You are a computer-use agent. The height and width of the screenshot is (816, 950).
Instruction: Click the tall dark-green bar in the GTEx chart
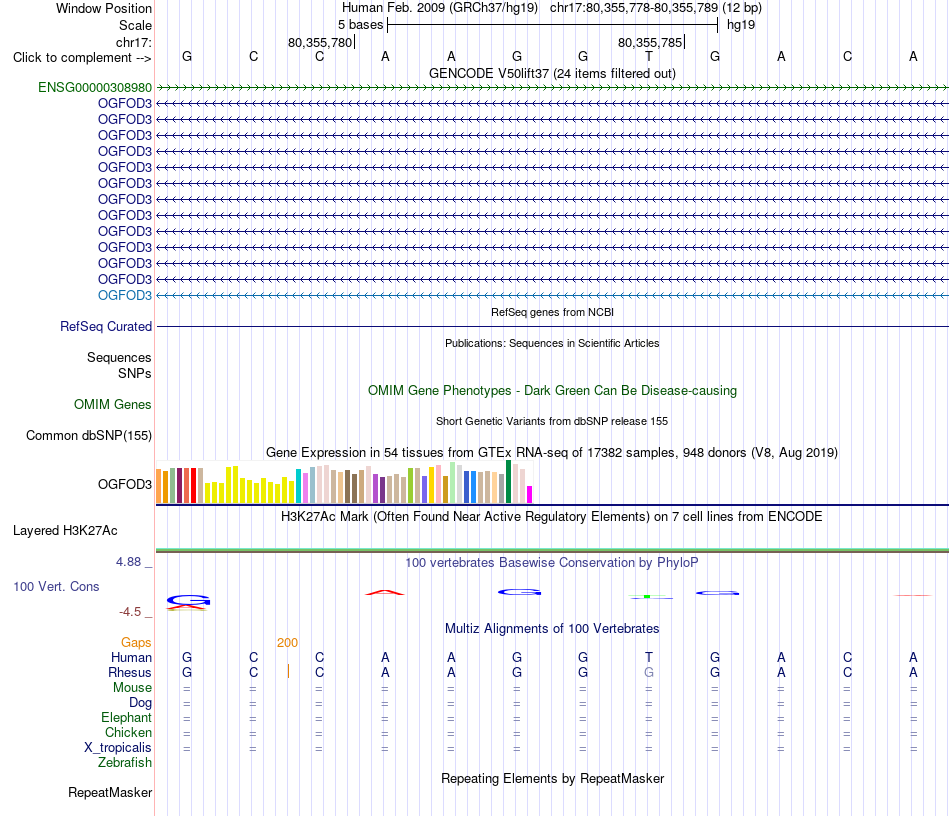[x=508, y=482]
